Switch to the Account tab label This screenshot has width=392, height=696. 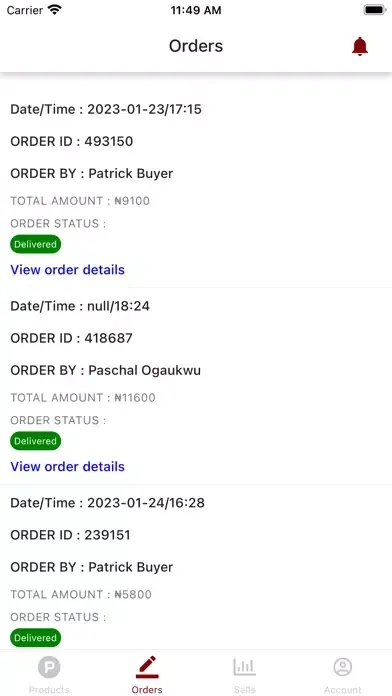pos(343,690)
